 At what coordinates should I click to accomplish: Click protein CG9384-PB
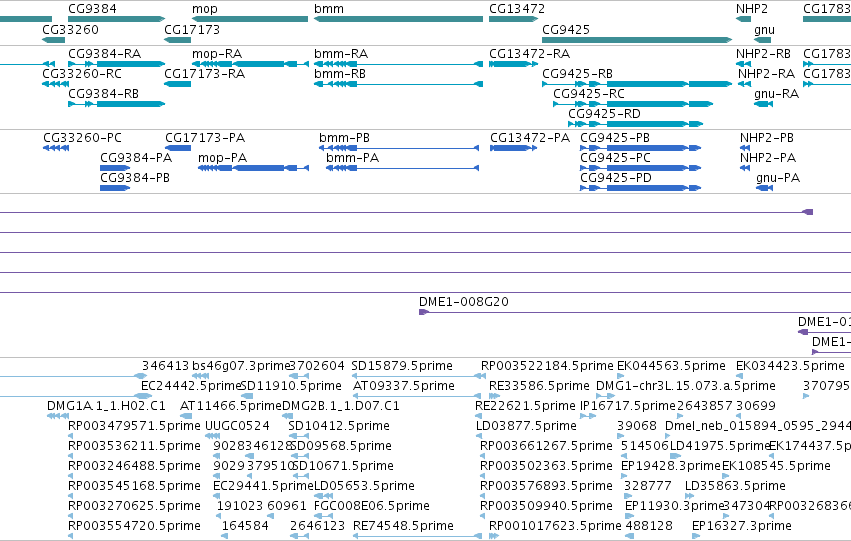click(115, 188)
